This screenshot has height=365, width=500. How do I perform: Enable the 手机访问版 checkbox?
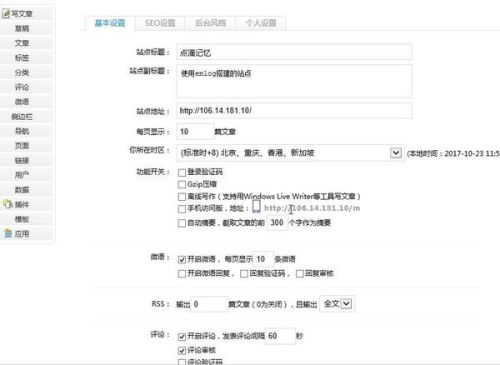[x=182, y=209]
